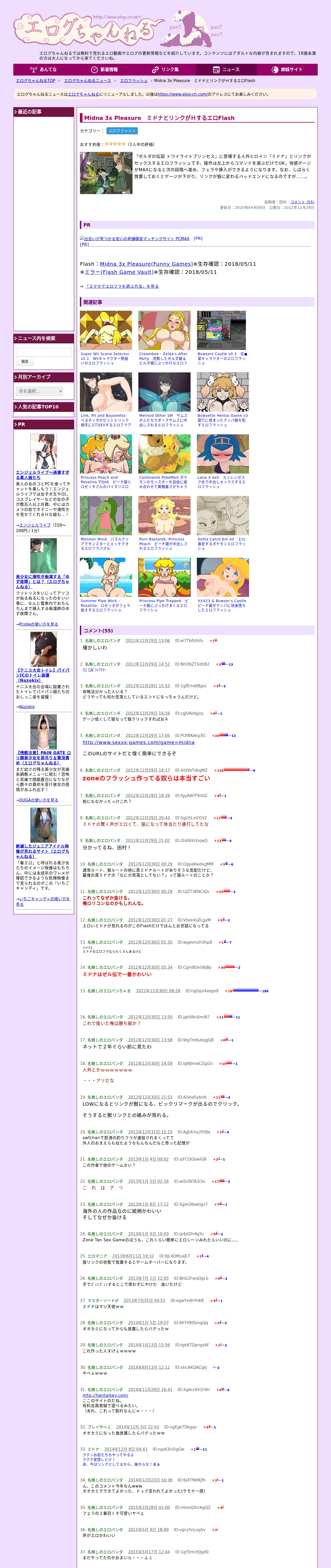Open the エロフラッシュ breadcrumb link
The height and width of the screenshot is (1568, 331).
pos(134,80)
